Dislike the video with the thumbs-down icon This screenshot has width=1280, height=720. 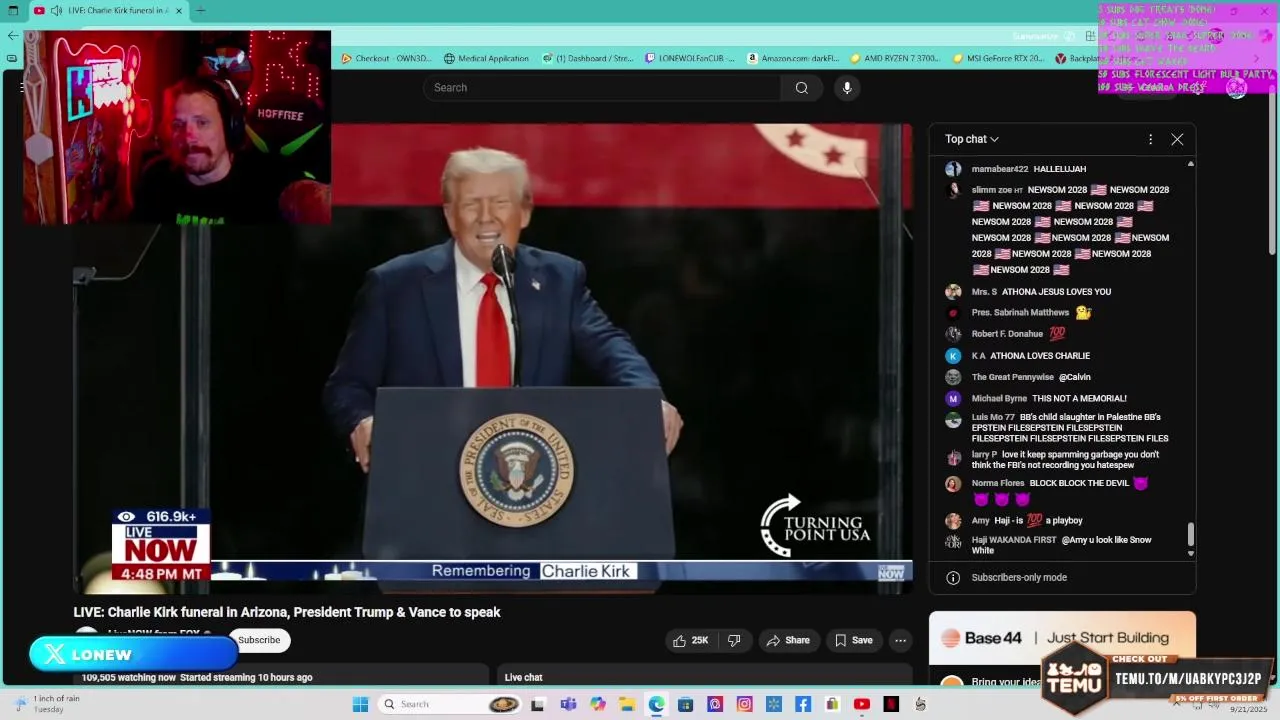point(735,640)
